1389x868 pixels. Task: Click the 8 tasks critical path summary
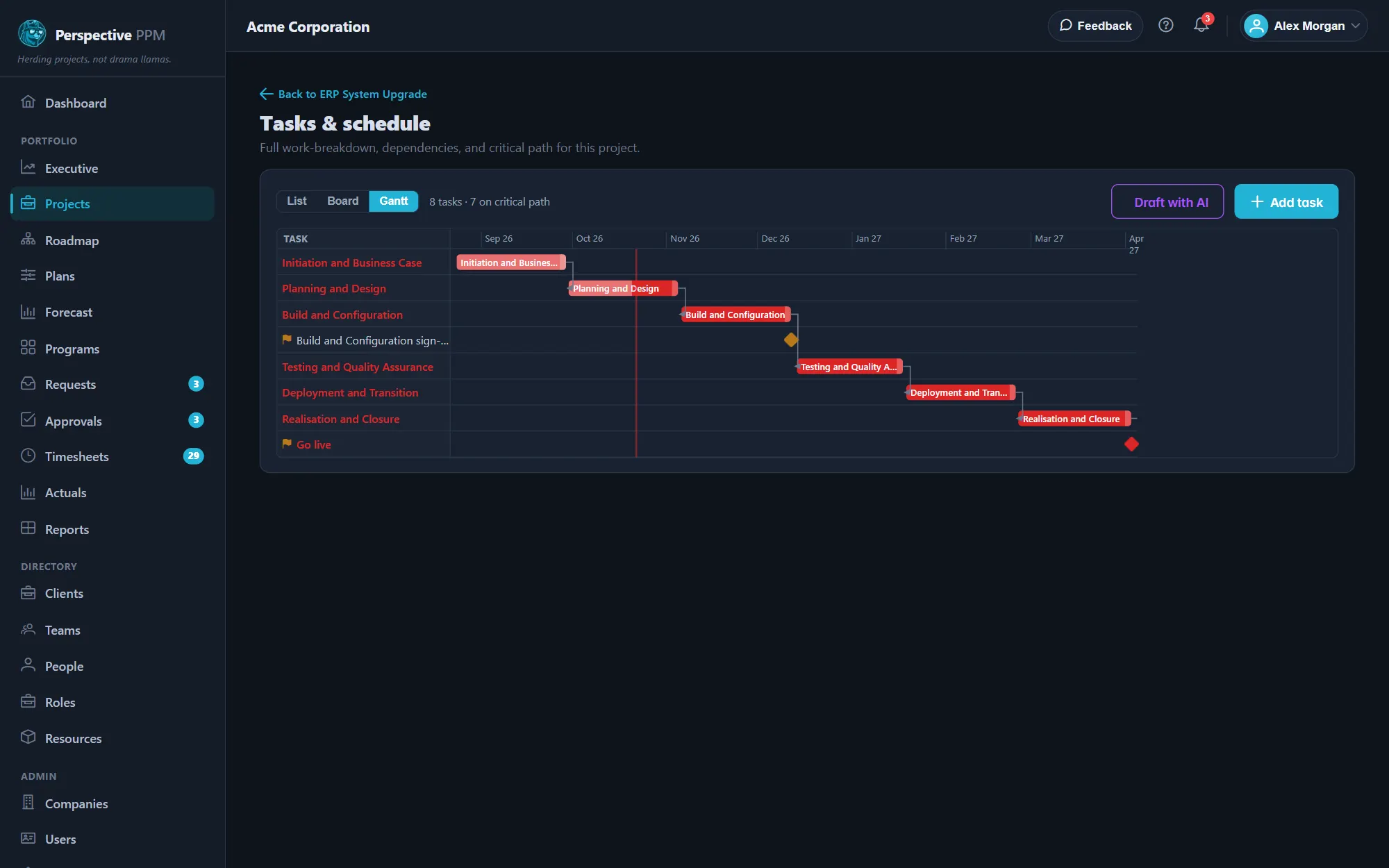(x=490, y=201)
